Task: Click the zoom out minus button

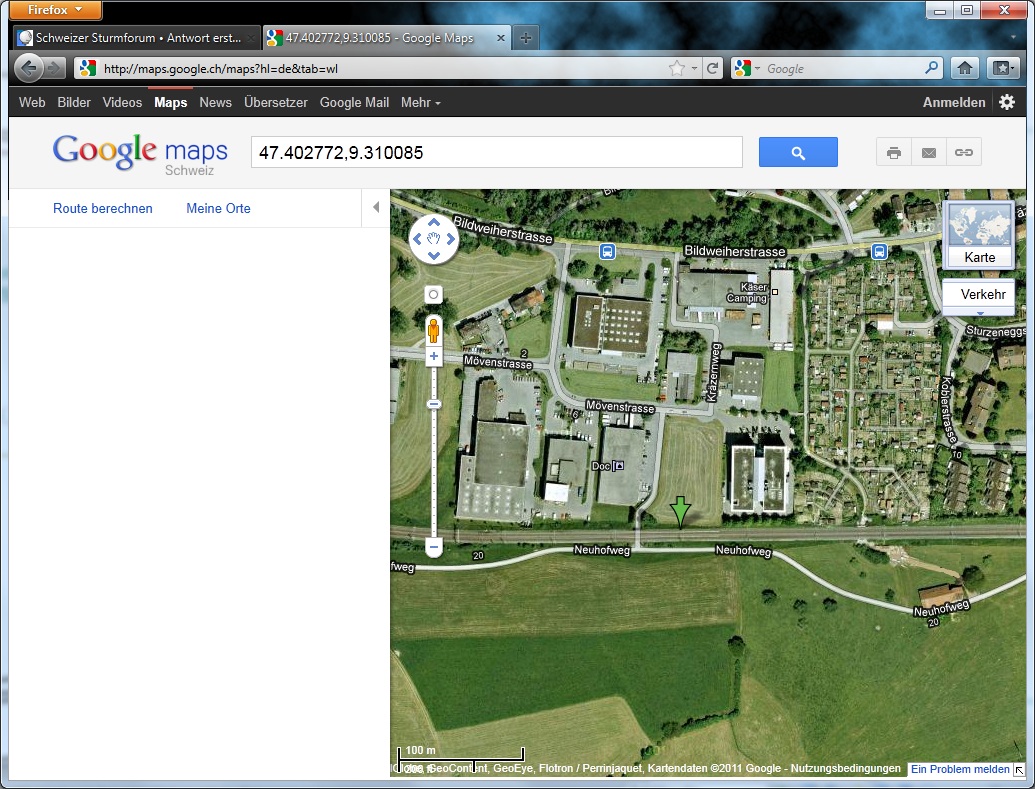Action: [x=433, y=546]
